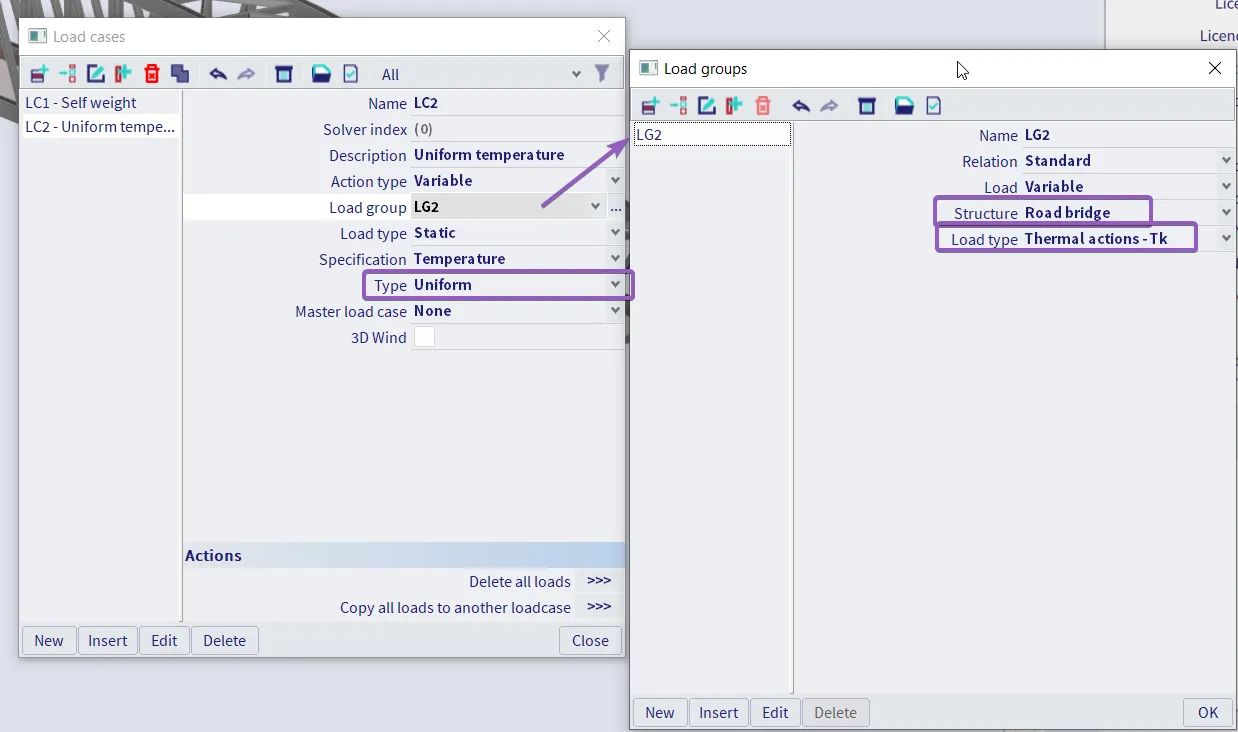Click the filter funnel icon in Load cases
Image resolution: width=1238 pixels, height=732 pixels.
(602, 73)
